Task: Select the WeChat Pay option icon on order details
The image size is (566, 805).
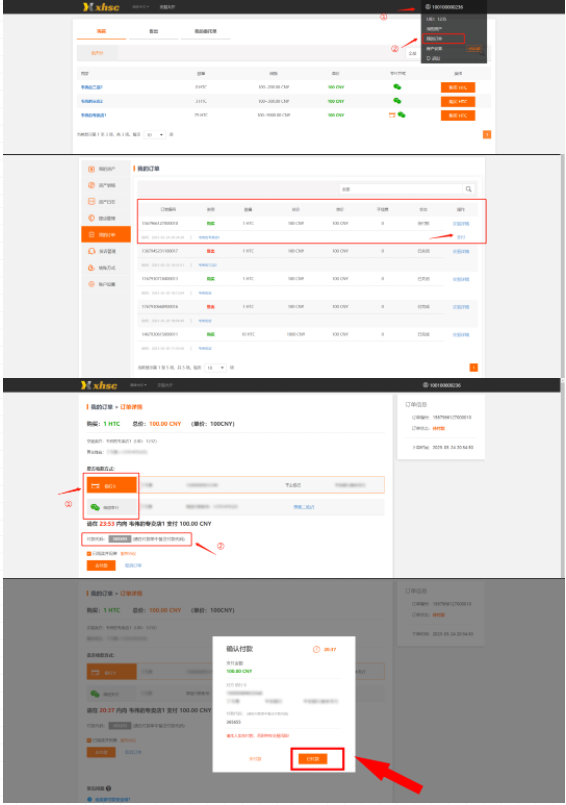Action: 95,507
